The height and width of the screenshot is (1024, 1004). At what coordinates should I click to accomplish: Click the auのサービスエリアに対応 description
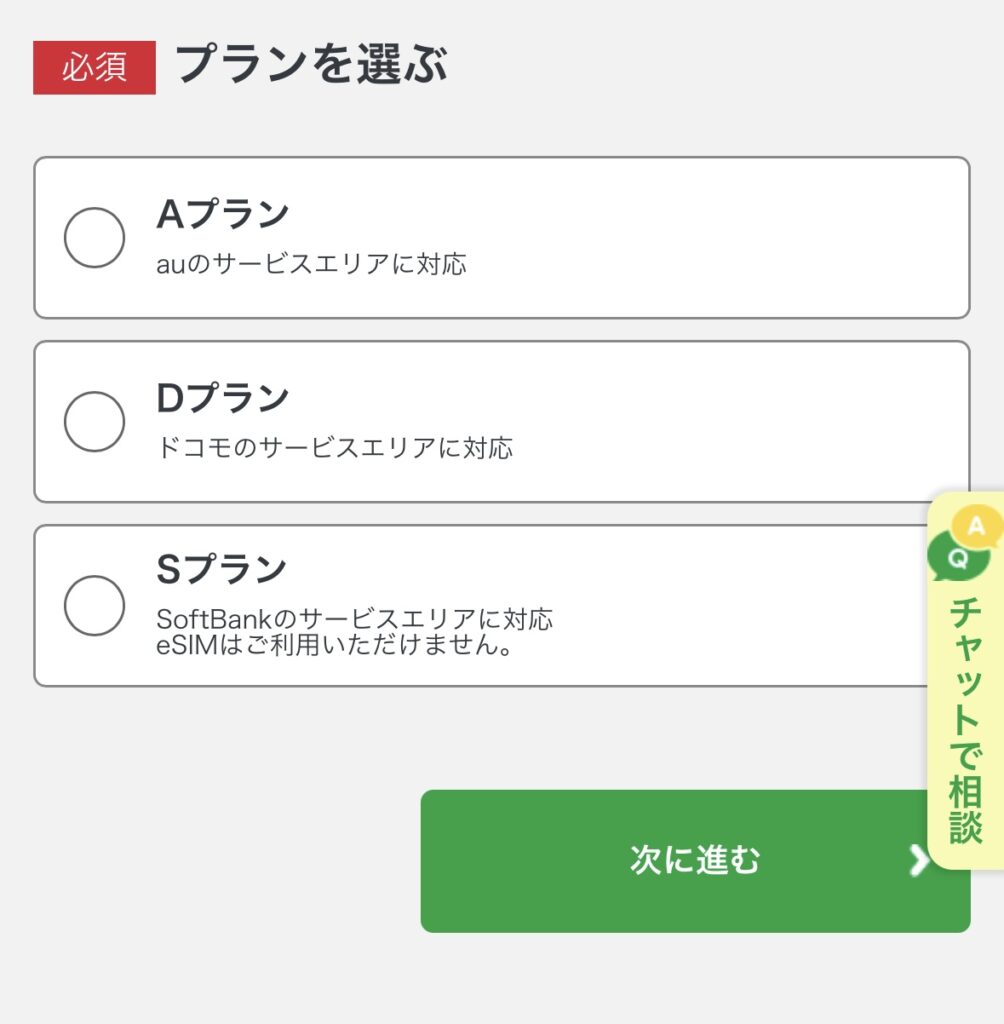point(311,264)
